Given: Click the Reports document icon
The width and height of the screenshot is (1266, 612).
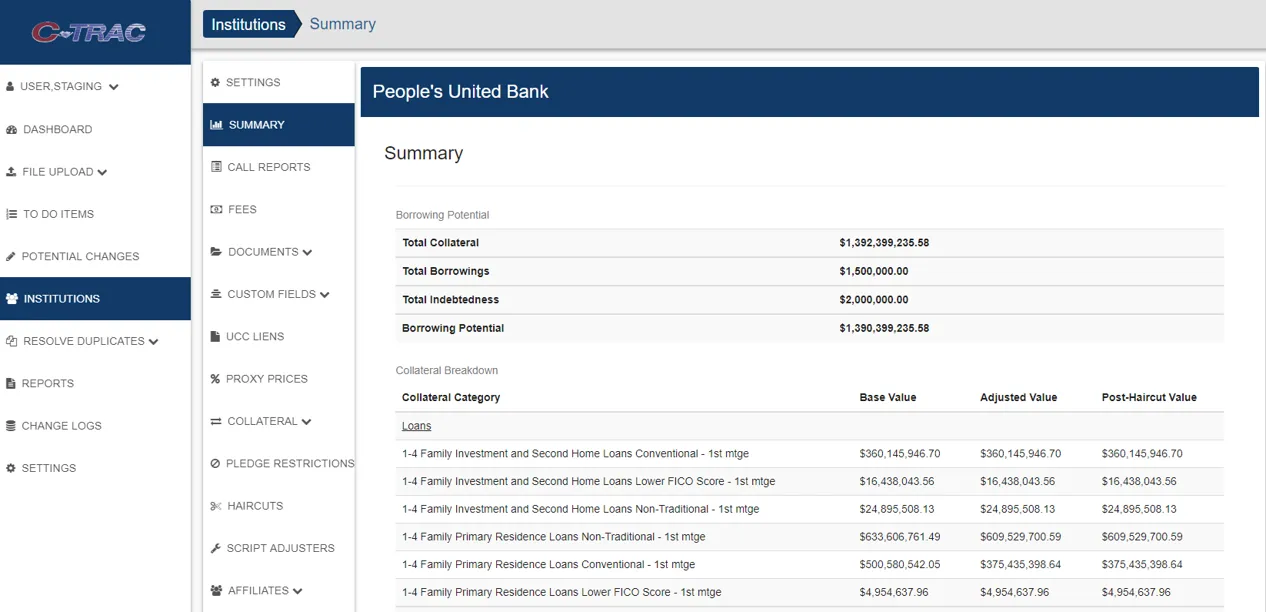Looking at the screenshot, I should [11, 384].
